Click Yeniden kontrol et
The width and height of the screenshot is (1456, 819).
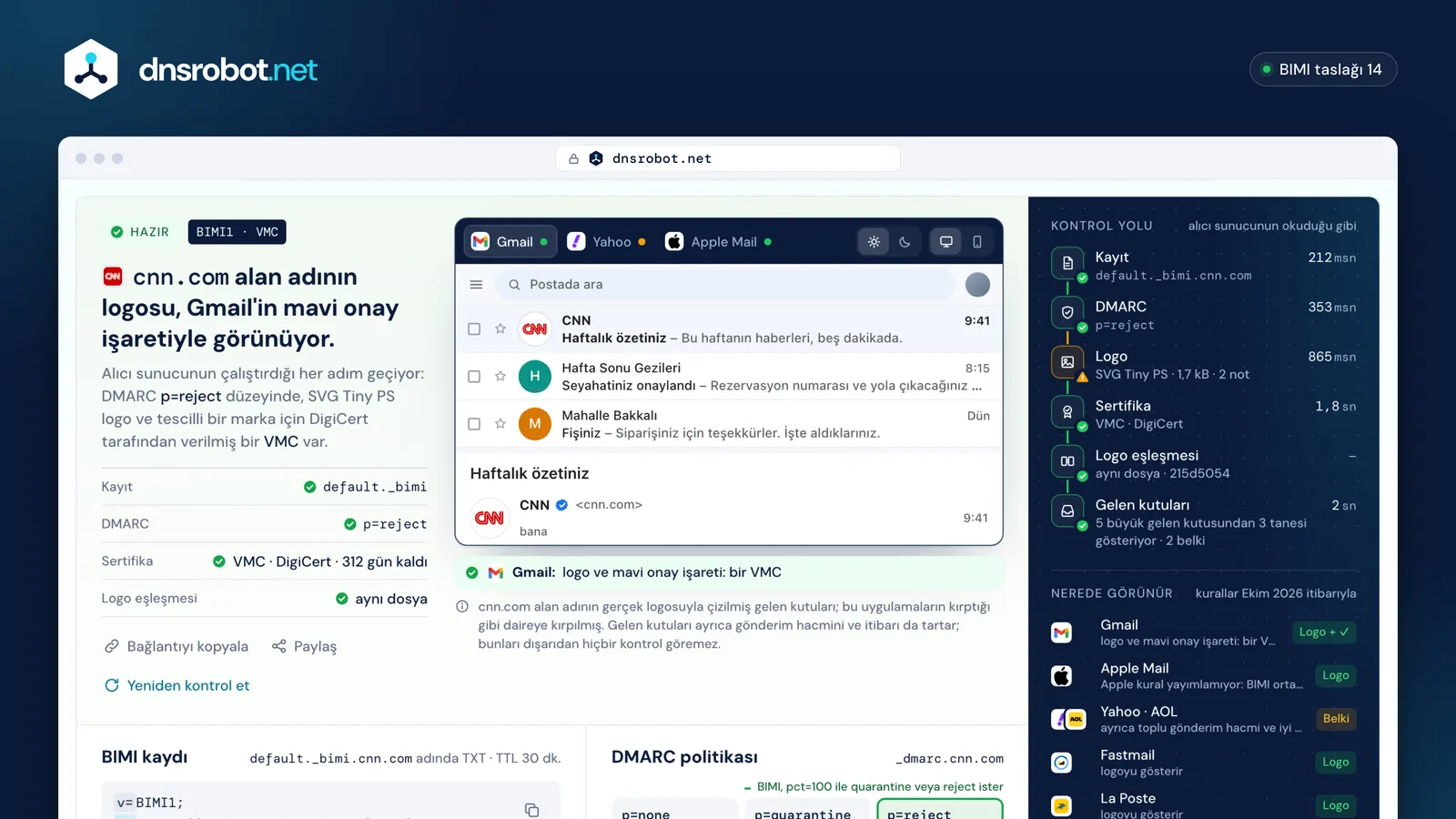(x=177, y=685)
